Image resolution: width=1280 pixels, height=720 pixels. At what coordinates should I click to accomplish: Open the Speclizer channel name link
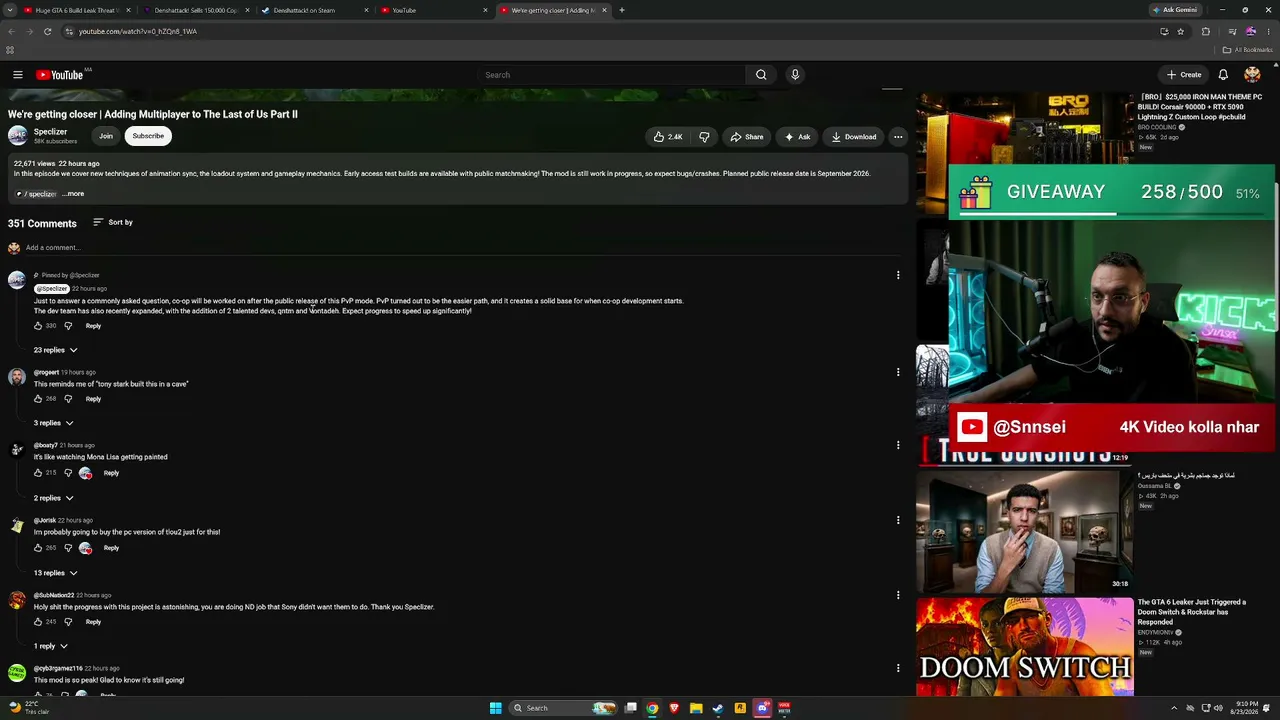tap(51, 132)
